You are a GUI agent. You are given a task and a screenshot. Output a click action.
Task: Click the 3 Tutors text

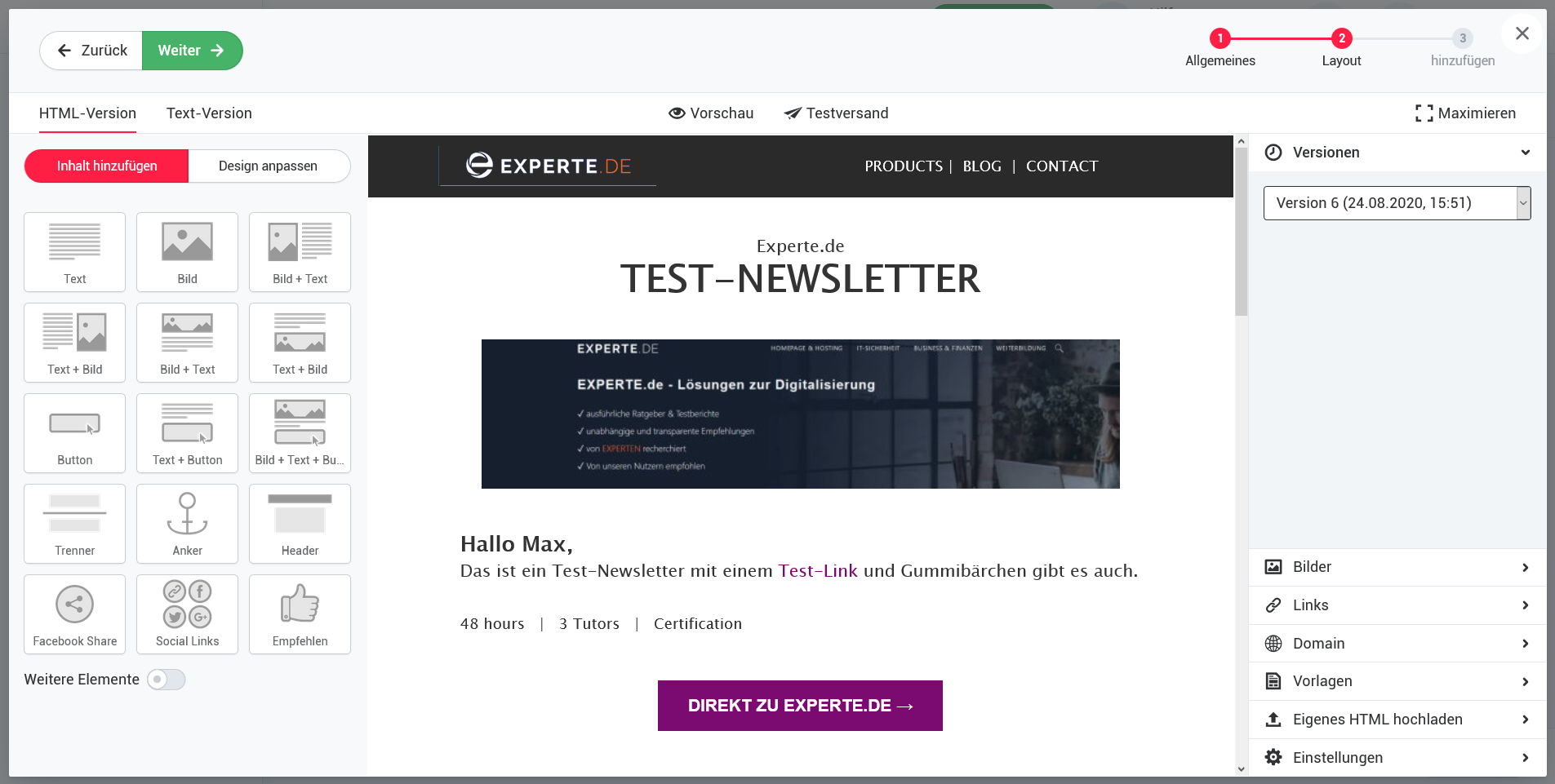[x=589, y=624]
